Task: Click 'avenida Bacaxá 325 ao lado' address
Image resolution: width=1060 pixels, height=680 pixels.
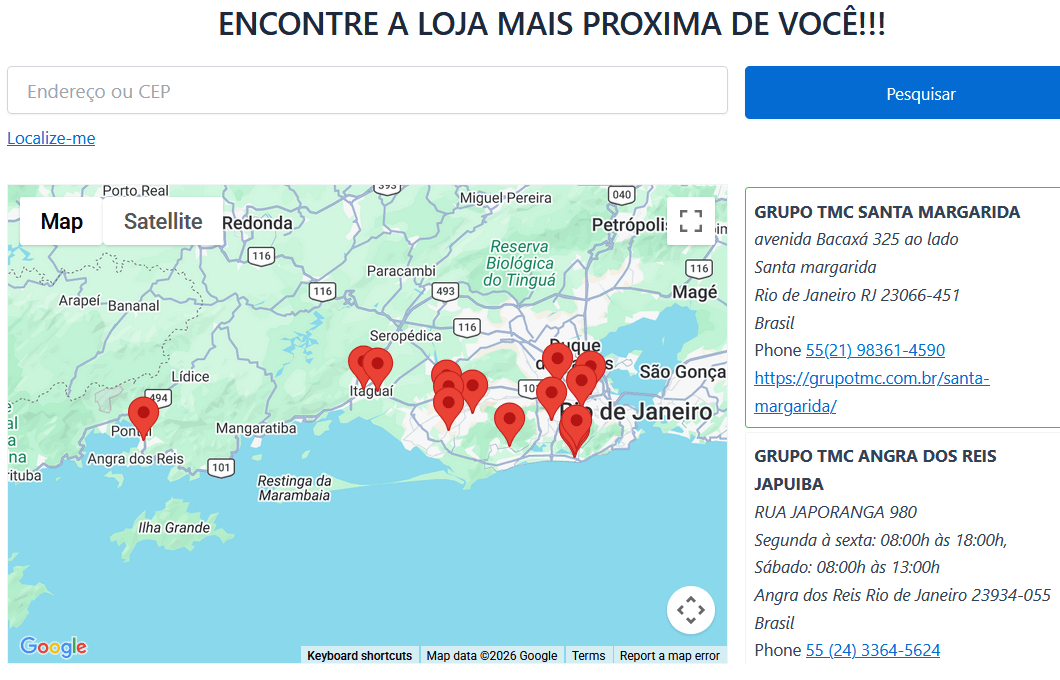Action: pos(856,239)
